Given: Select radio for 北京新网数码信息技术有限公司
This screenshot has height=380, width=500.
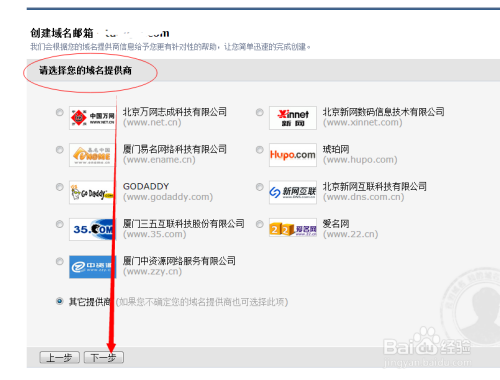Looking at the screenshot, I should (260, 112).
